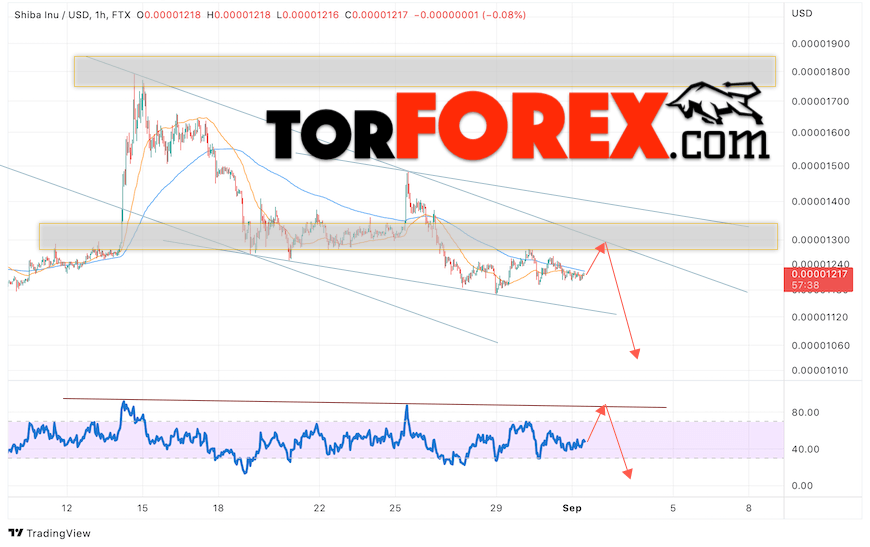870x547 pixels.
Task: Click the 0.00001120 price axis label
Action: tap(820, 317)
